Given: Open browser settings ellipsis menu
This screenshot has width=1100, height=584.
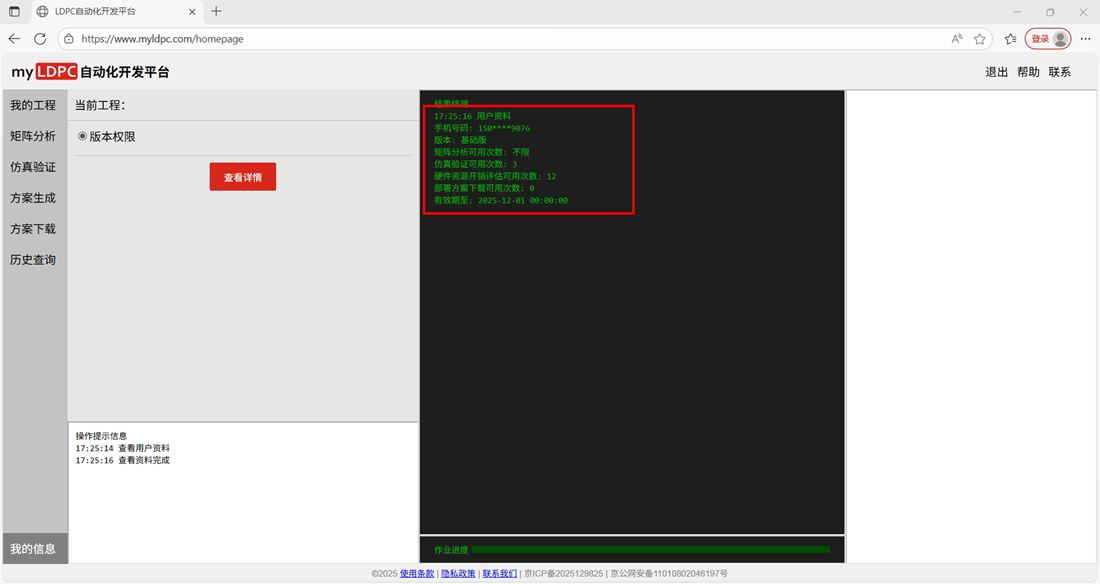Looking at the screenshot, I should (x=1085, y=39).
